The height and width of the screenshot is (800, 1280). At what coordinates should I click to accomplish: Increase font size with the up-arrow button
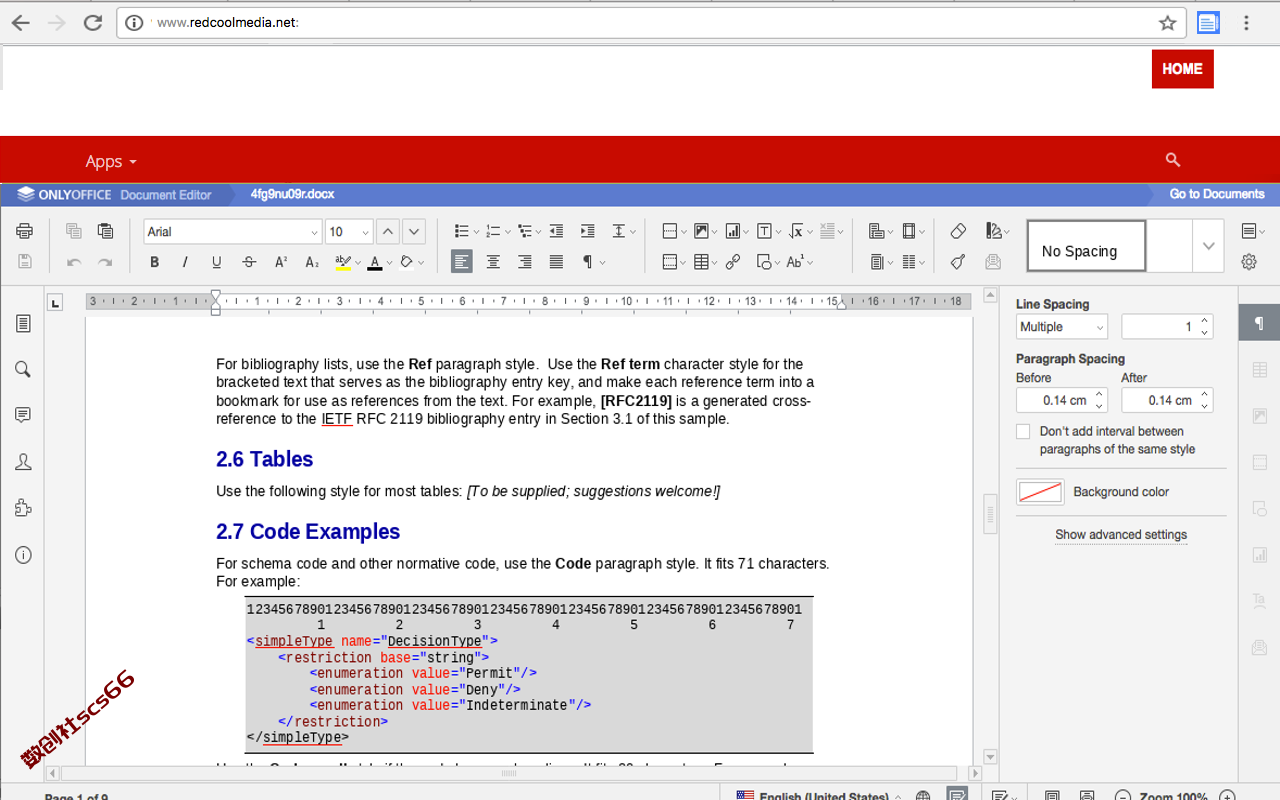click(x=388, y=231)
